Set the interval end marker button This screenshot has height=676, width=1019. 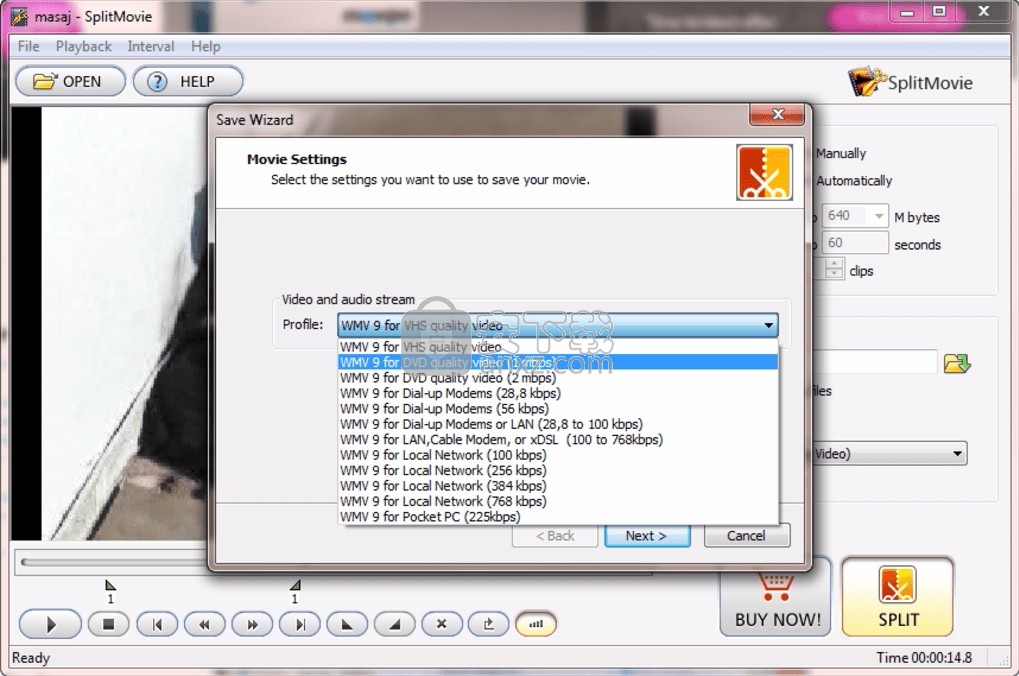(x=394, y=625)
